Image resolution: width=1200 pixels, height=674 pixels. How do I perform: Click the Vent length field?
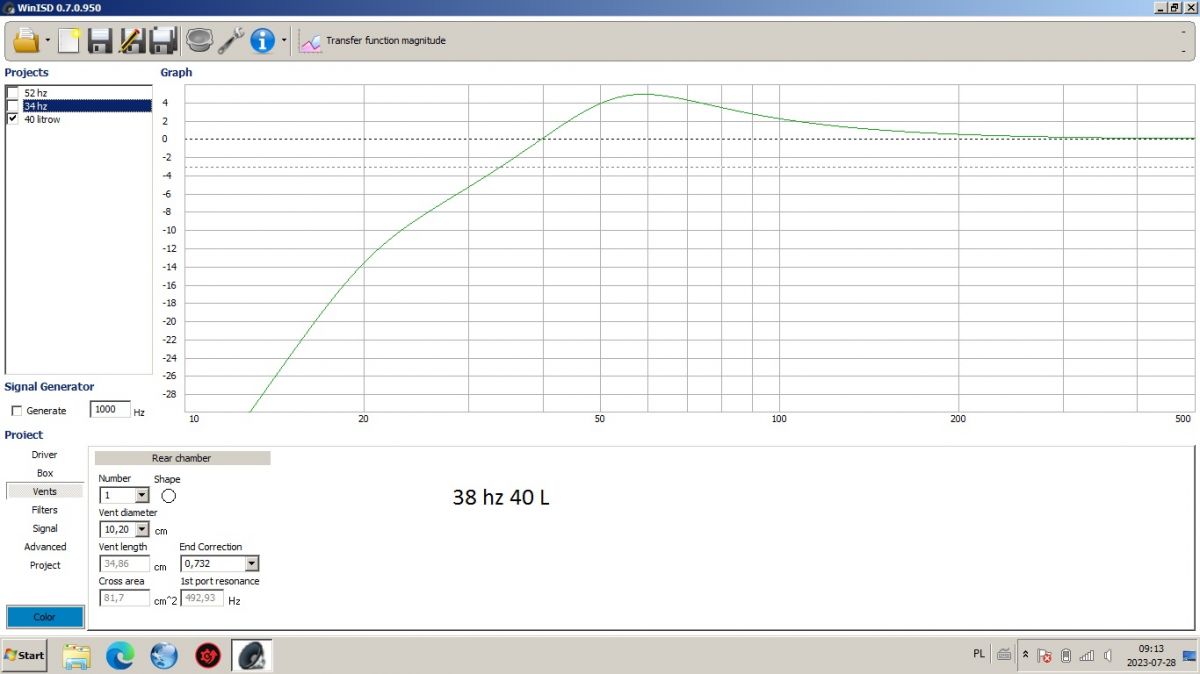tap(125, 564)
